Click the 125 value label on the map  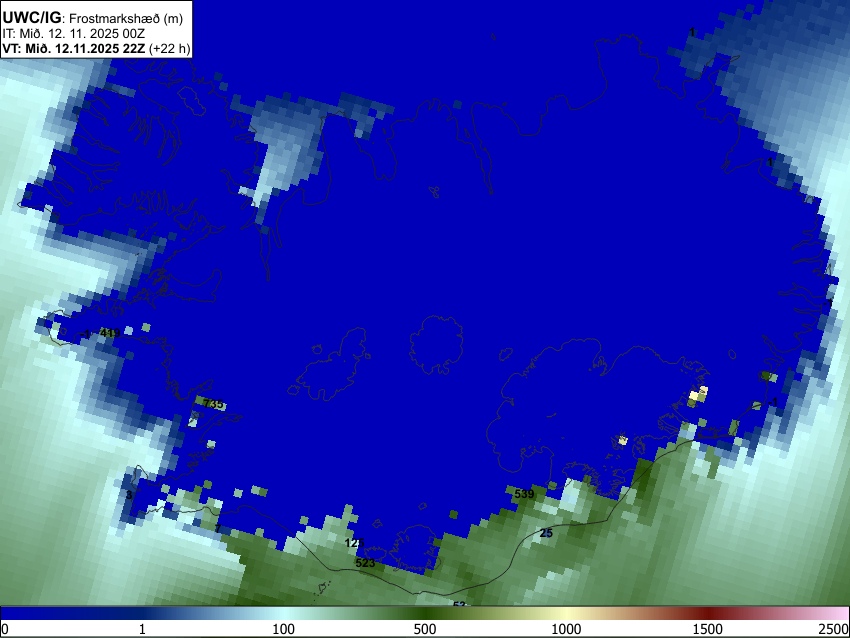354,543
